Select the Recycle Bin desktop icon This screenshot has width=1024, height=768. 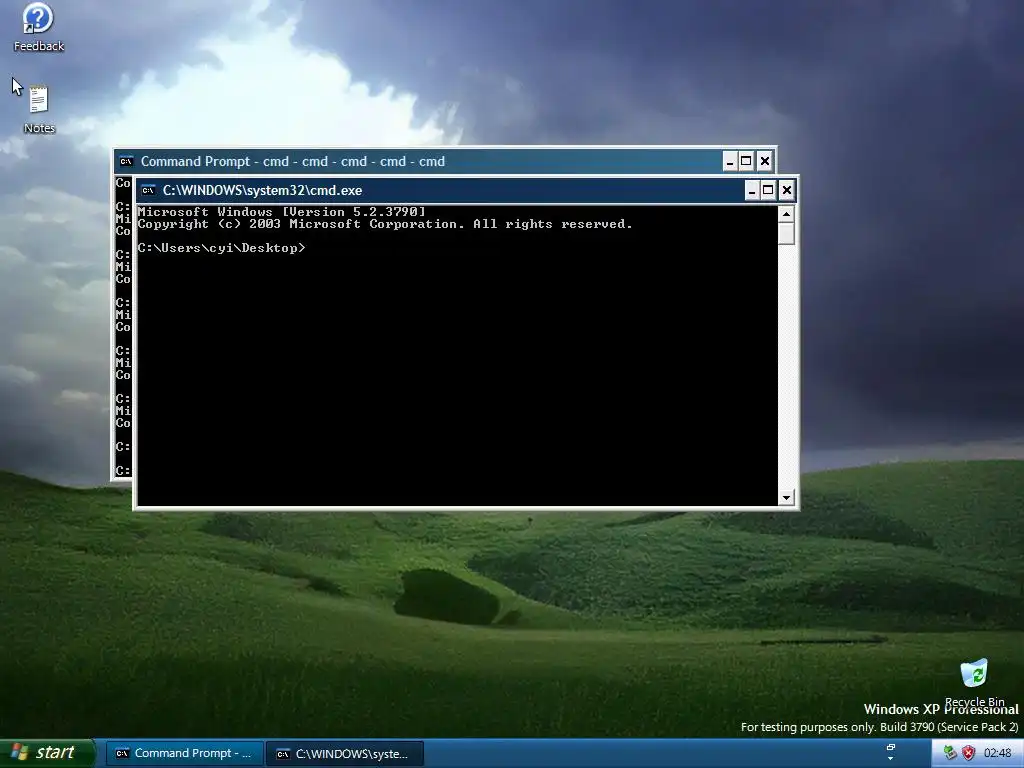click(974, 682)
